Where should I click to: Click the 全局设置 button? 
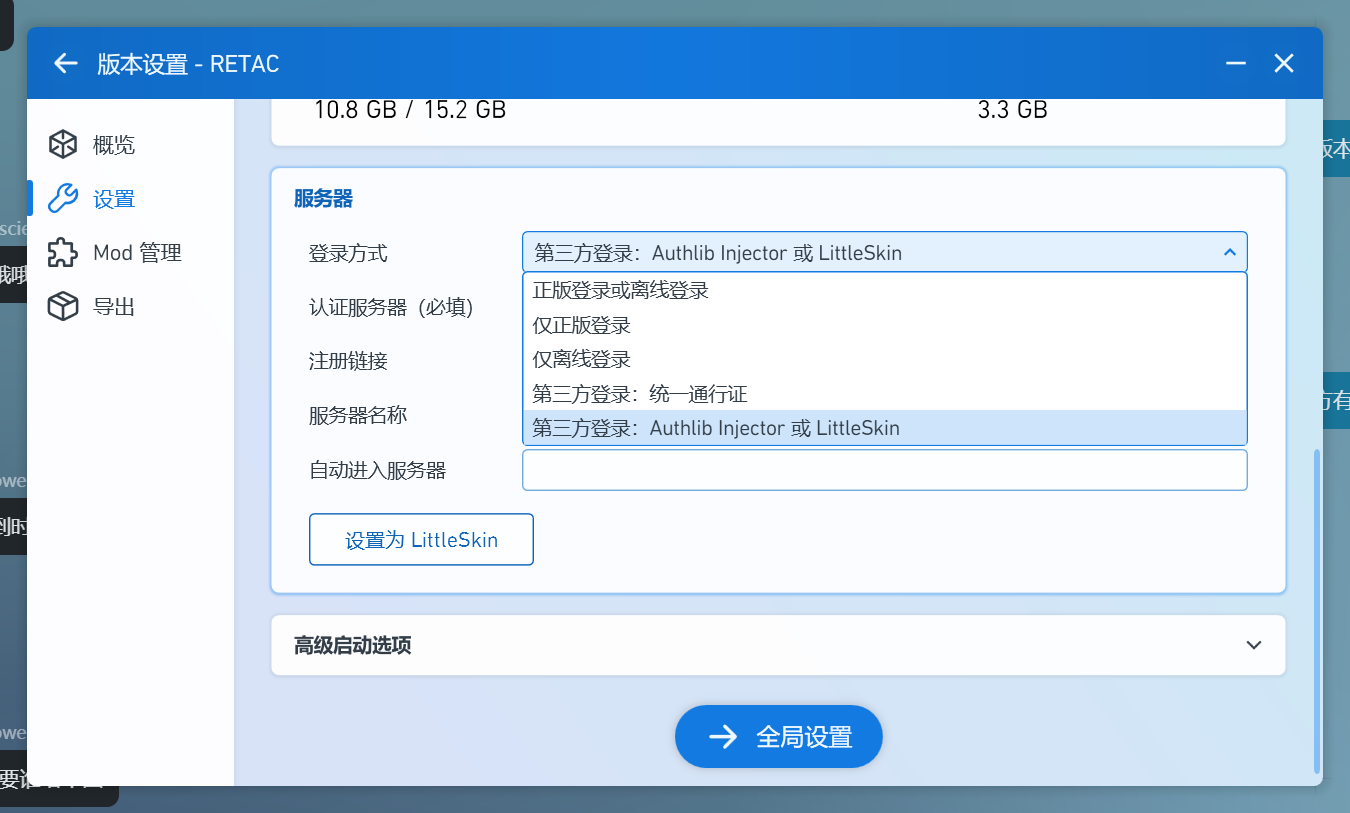pos(778,737)
